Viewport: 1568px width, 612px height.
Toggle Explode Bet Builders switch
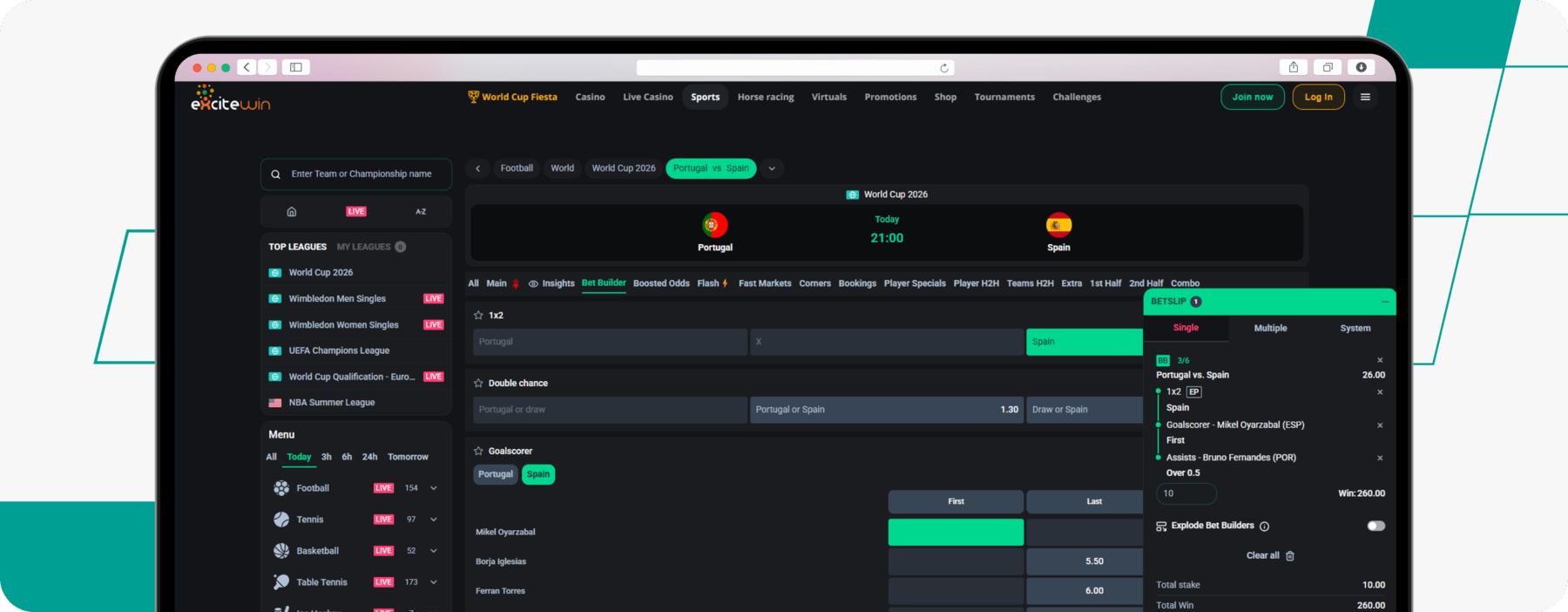1376,526
